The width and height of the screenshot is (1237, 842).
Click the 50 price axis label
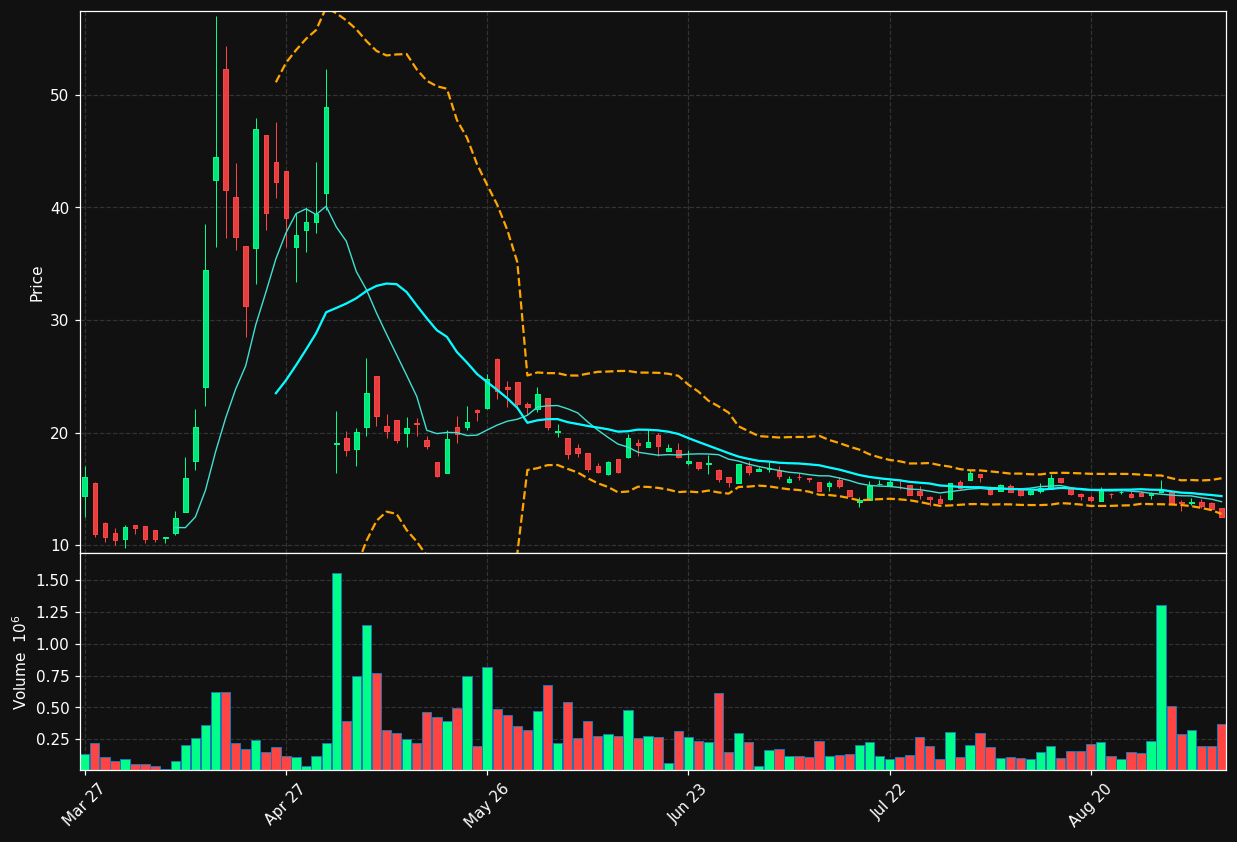click(58, 96)
